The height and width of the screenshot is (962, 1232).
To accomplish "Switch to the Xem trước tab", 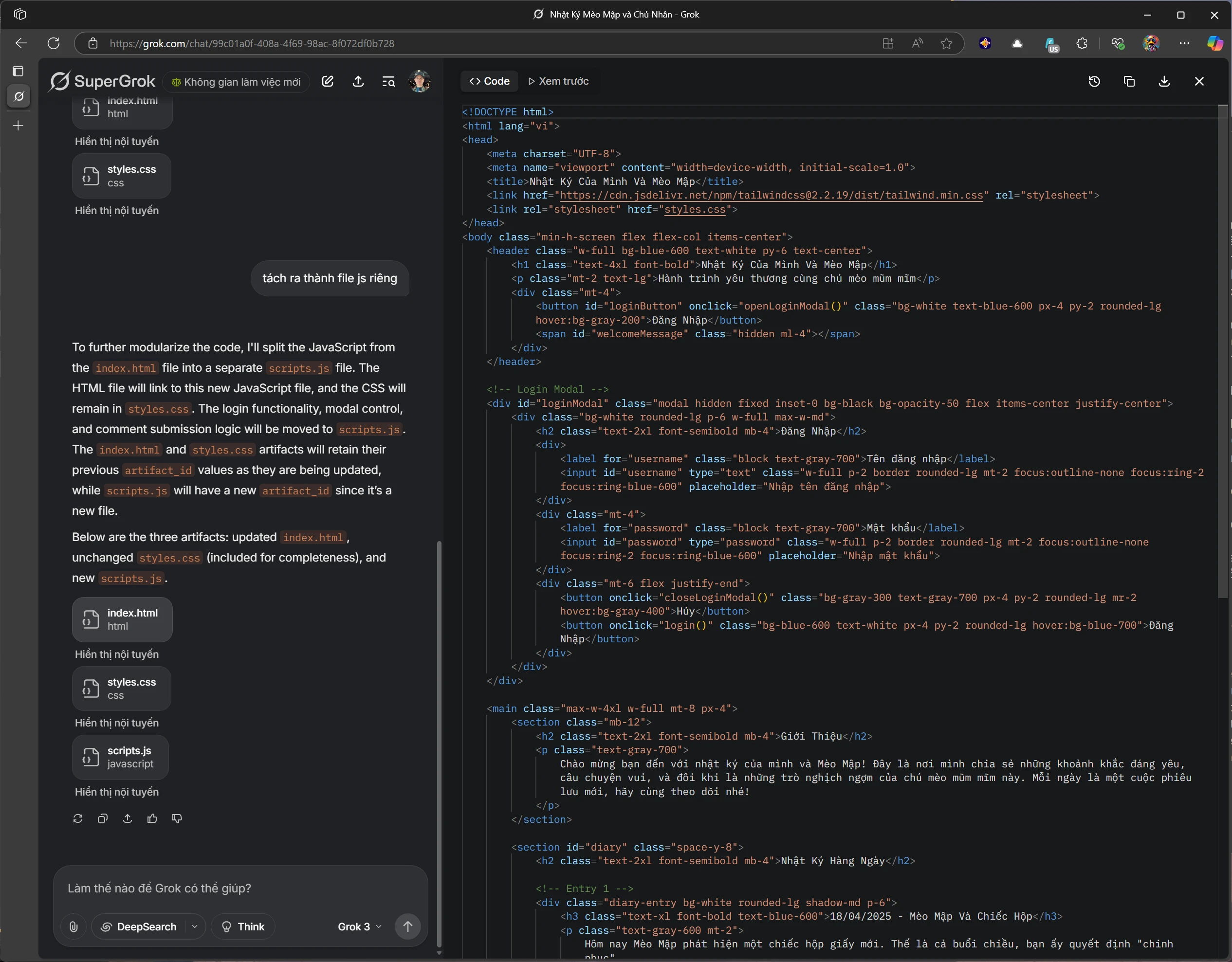I will tap(558, 81).
